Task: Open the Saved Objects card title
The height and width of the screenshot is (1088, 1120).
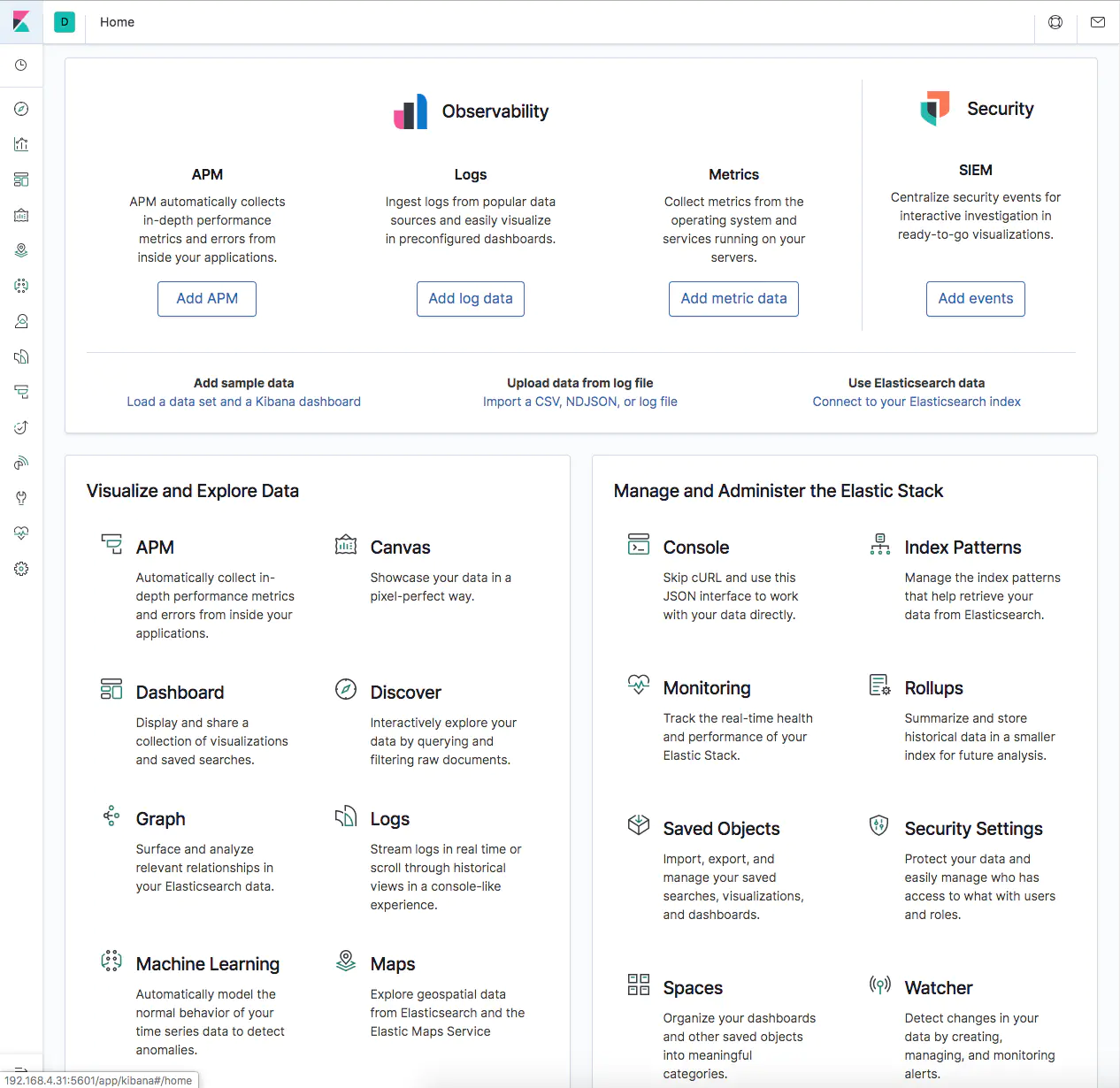Action: pos(722,829)
